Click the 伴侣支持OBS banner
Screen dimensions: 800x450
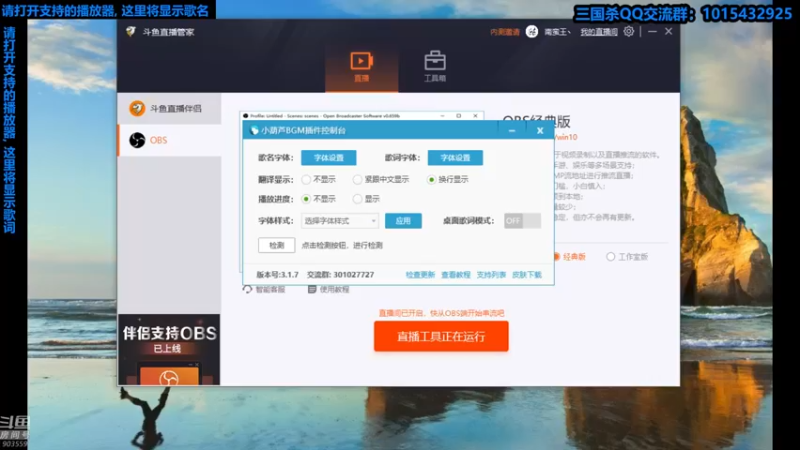[x=169, y=349]
